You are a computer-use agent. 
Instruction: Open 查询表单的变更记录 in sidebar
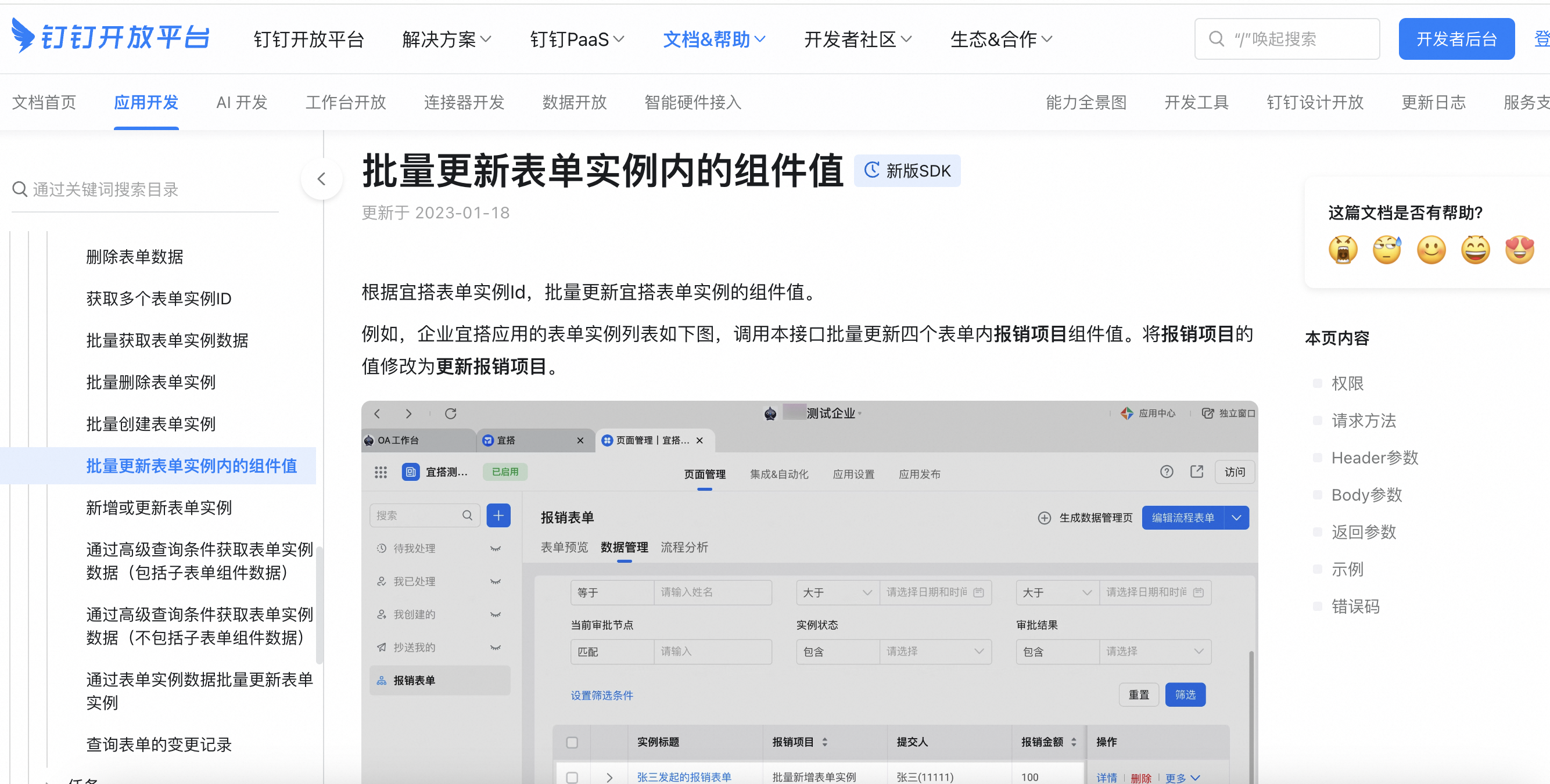click(x=159, y=745)
